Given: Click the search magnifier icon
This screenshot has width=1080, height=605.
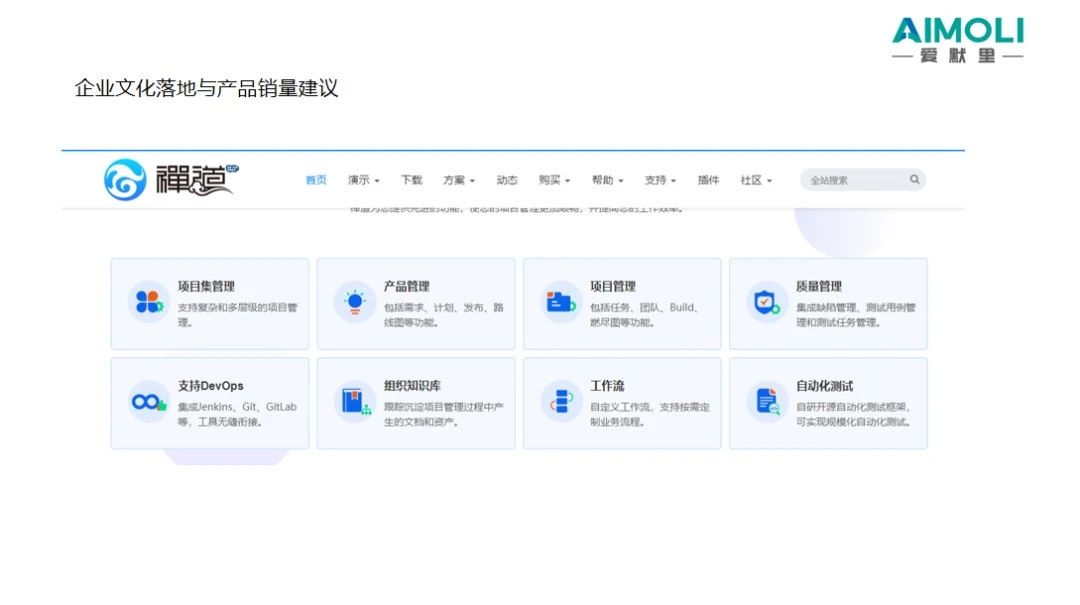Looking at the screenshot, I should coord(914,180).
